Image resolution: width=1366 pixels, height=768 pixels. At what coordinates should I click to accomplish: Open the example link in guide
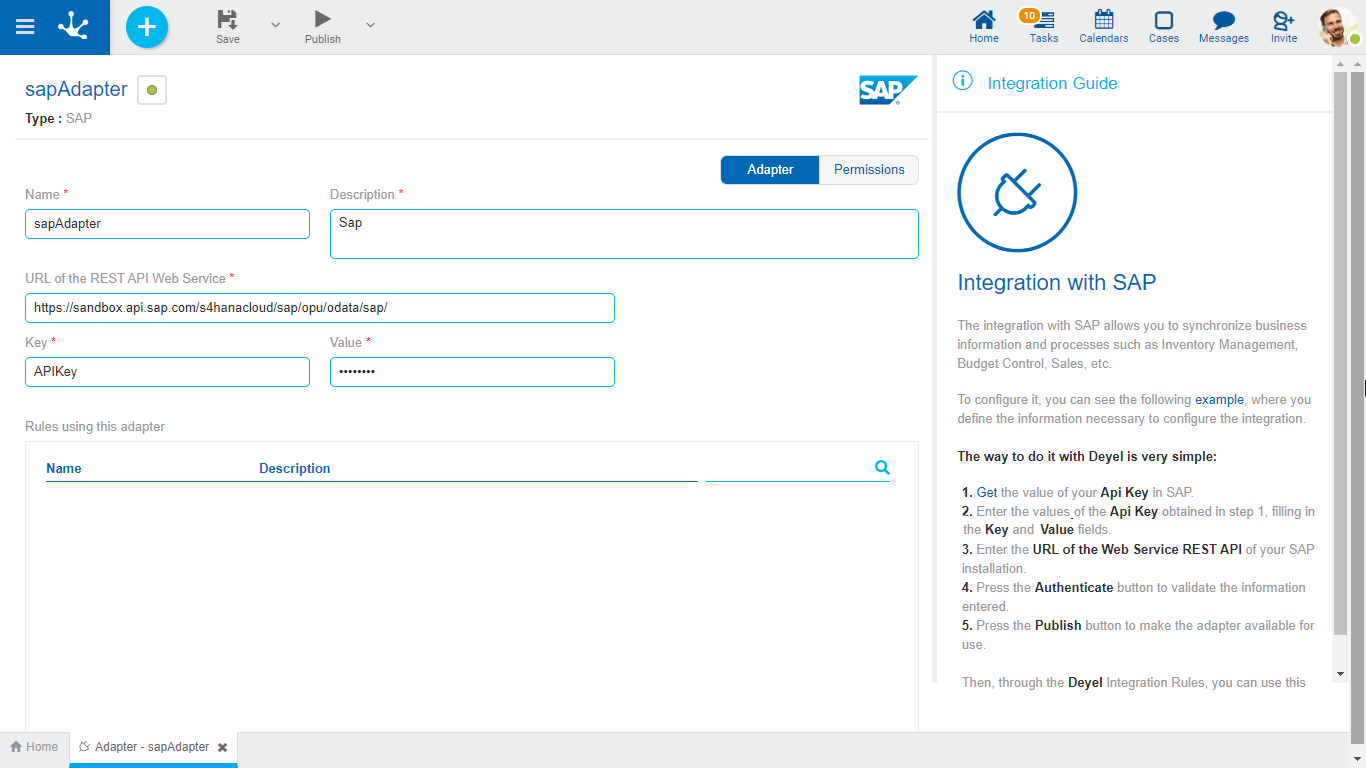tap(1219, 399)
